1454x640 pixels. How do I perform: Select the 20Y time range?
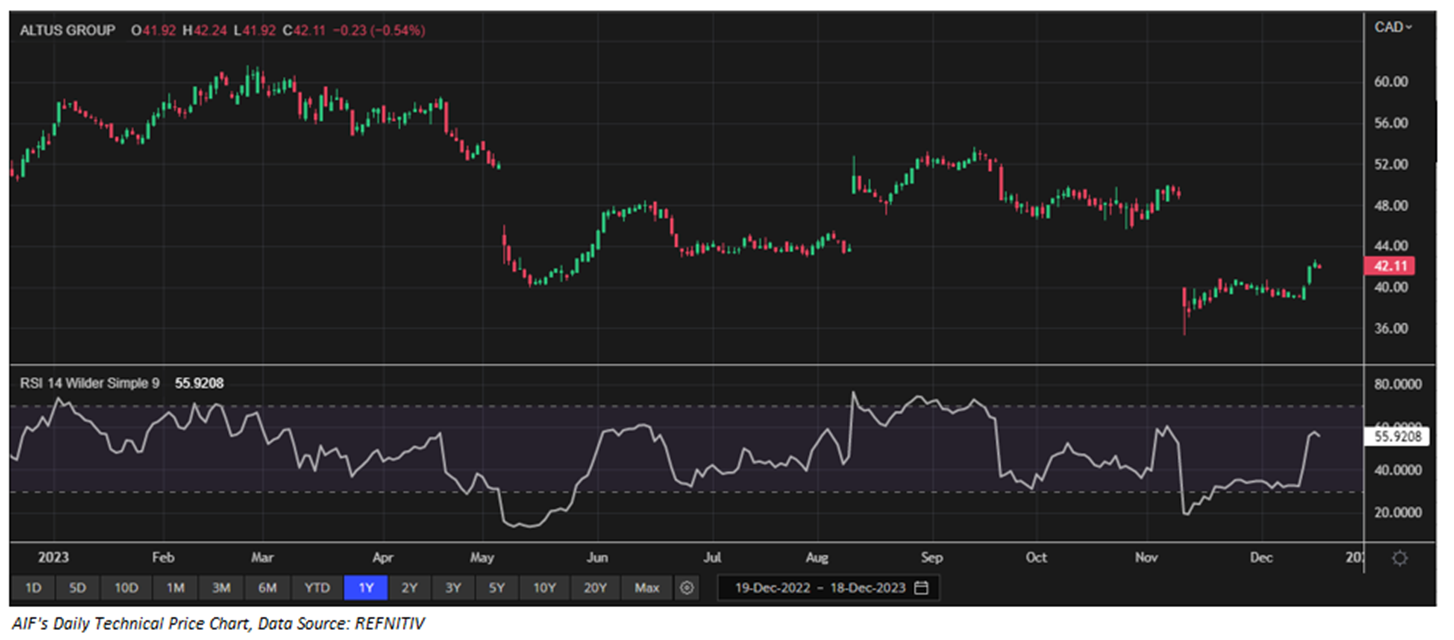click(594, 588)
